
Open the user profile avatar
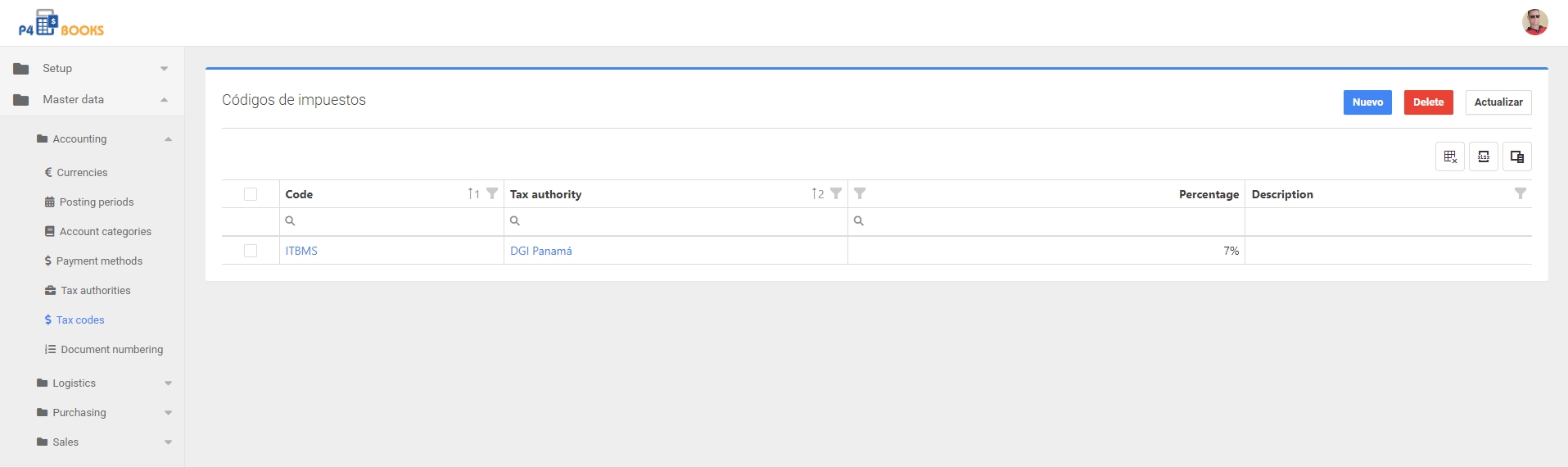pyautogui.click(x=1534, y=22)
